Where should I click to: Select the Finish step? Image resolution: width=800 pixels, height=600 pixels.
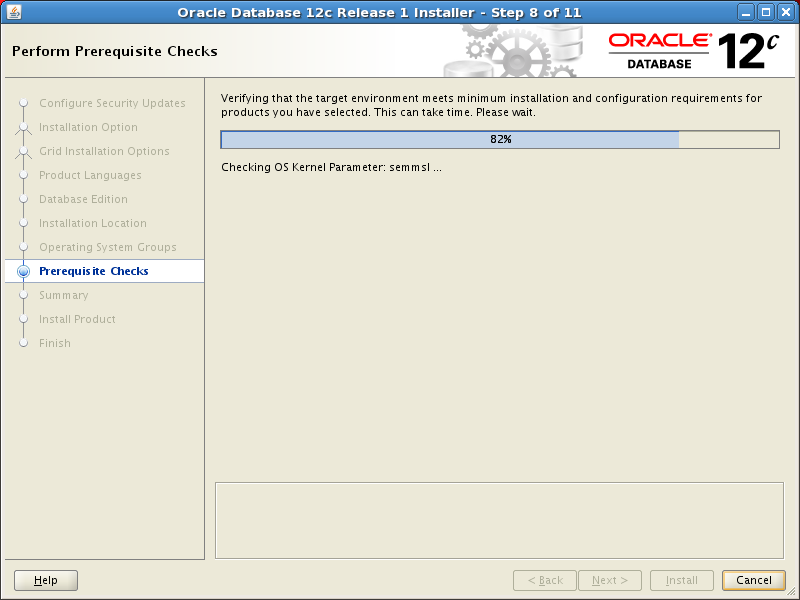pos(55,343)
